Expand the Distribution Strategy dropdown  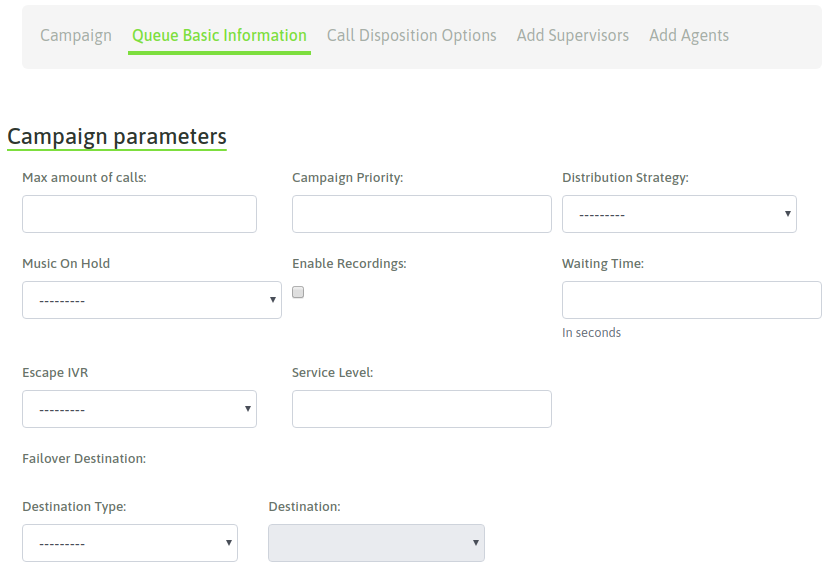679,214
